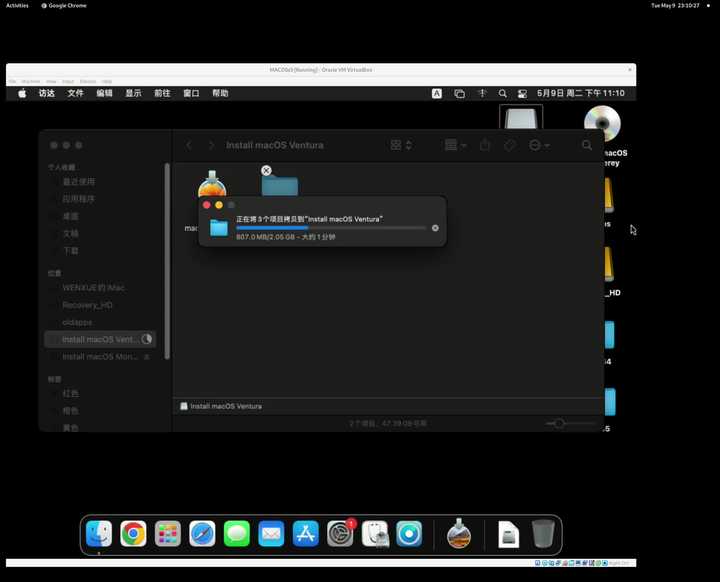Click the stop badge on the copying folder

coord(266,170)
